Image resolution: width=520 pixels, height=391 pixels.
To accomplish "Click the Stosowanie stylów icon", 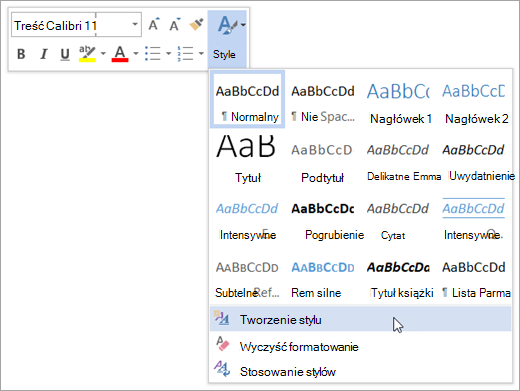I will coord(222,369).
